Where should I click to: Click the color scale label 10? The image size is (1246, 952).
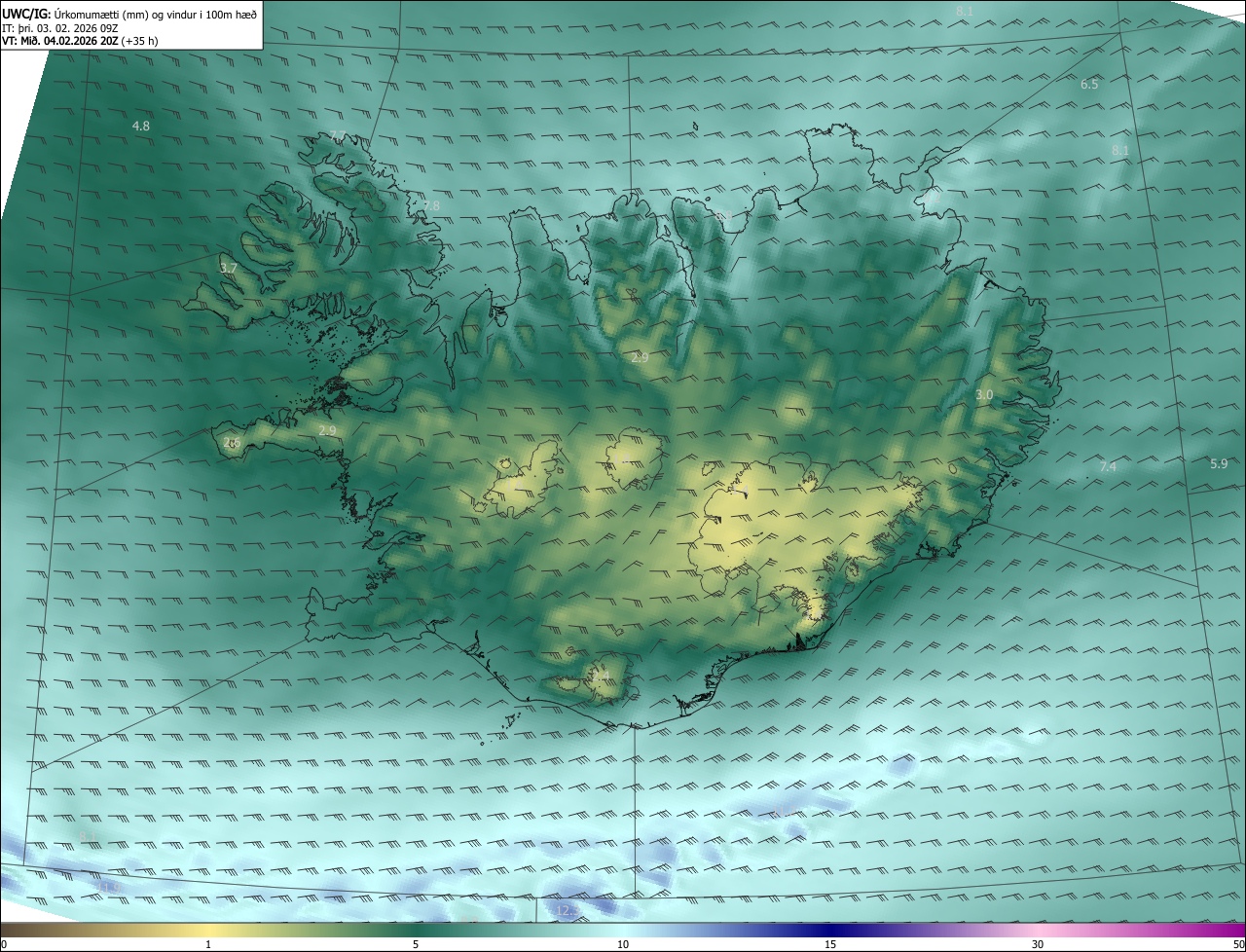click(x=623, y=945)
